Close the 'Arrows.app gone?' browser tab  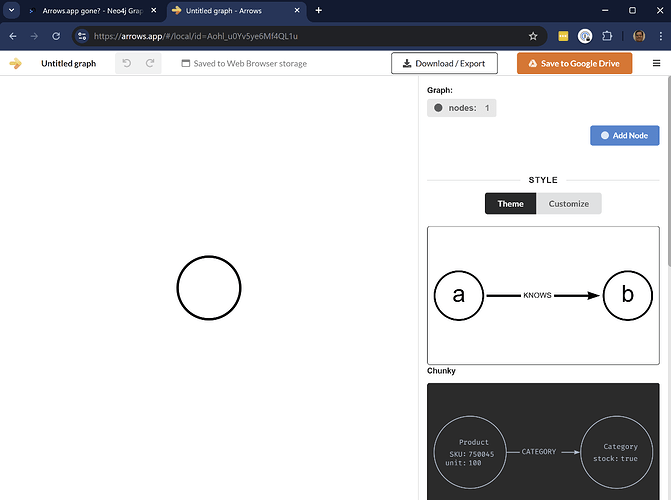[x=154, y=10]
